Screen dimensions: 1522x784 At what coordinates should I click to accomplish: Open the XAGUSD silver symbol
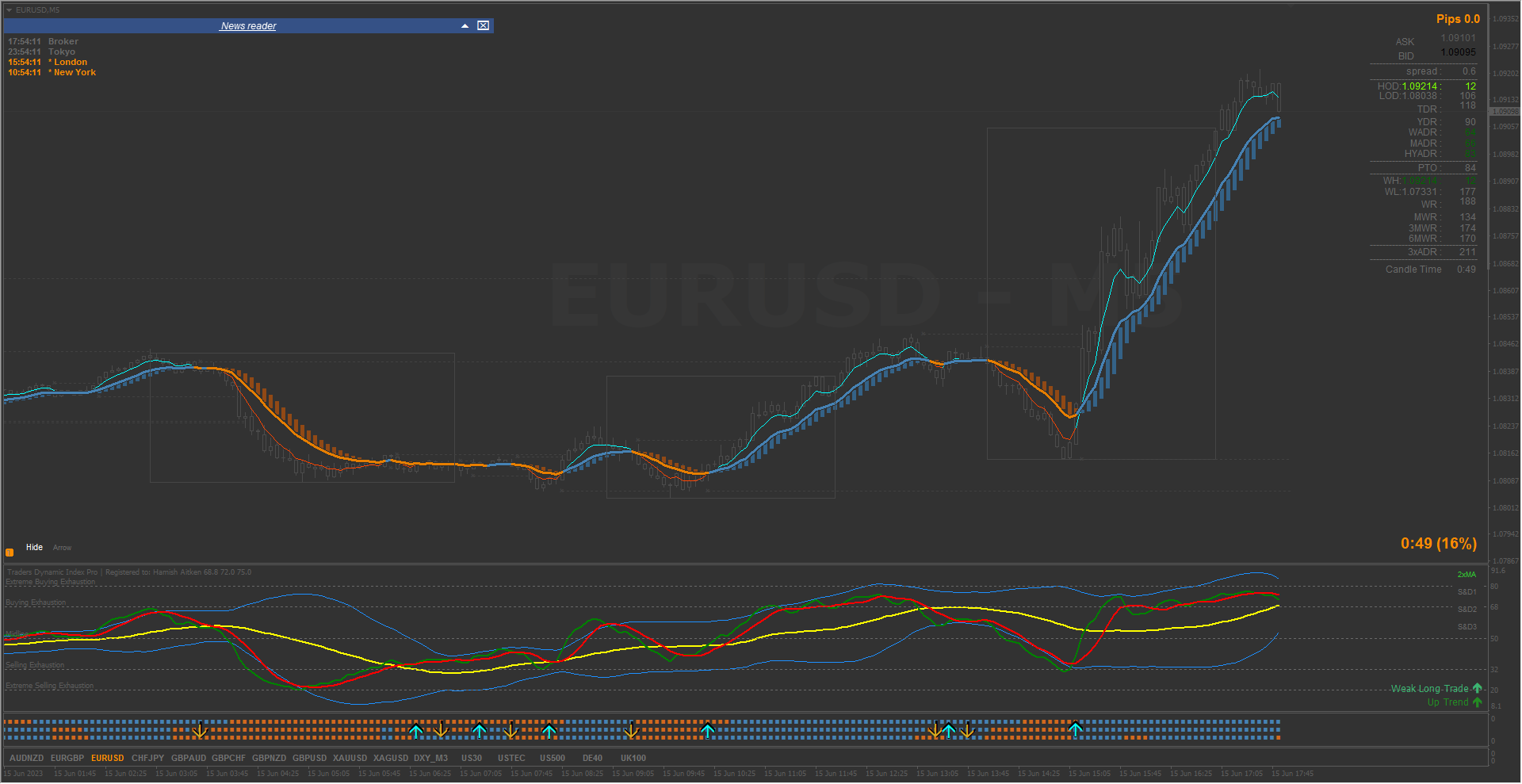(x=391, y=759)
